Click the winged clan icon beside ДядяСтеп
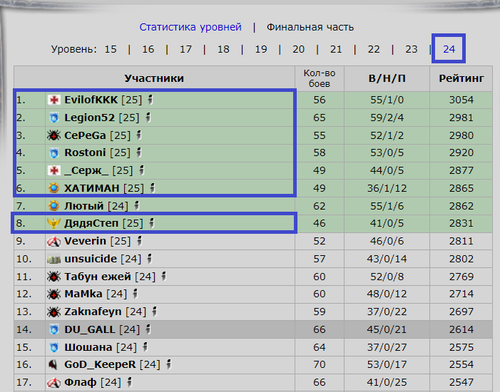Viewport: 500px width, 392px height. pos(54,223)
